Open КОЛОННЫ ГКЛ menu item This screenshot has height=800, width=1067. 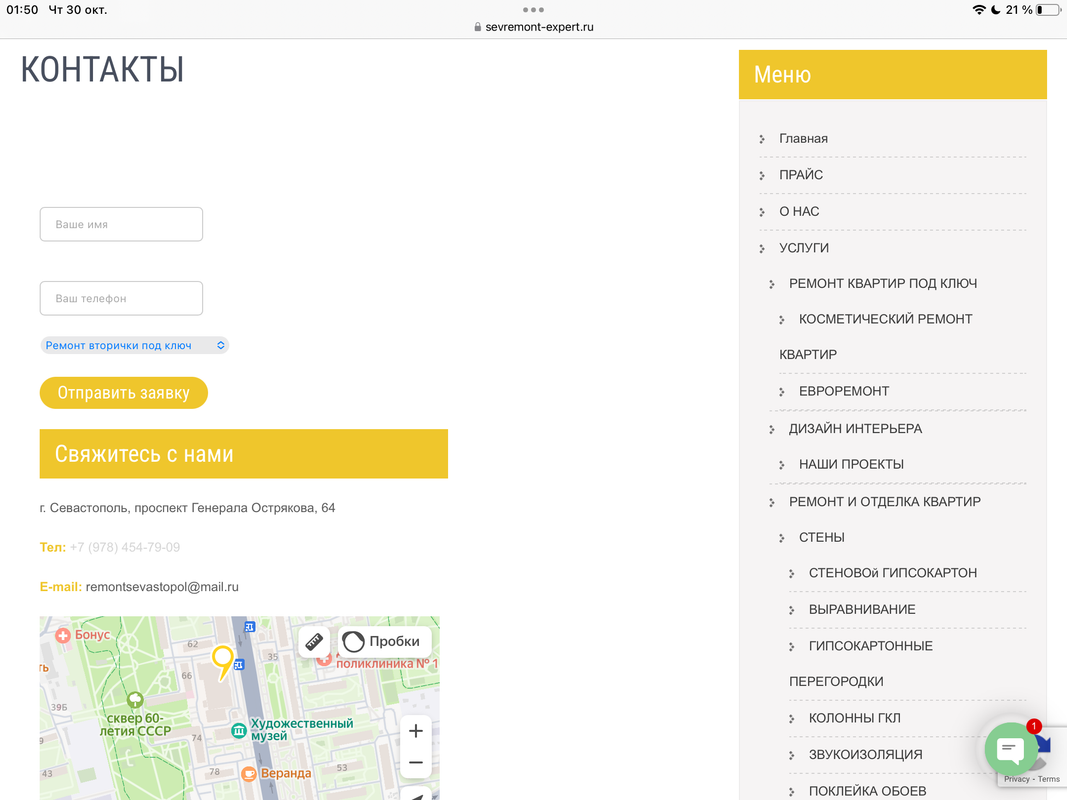click(855, 718)
